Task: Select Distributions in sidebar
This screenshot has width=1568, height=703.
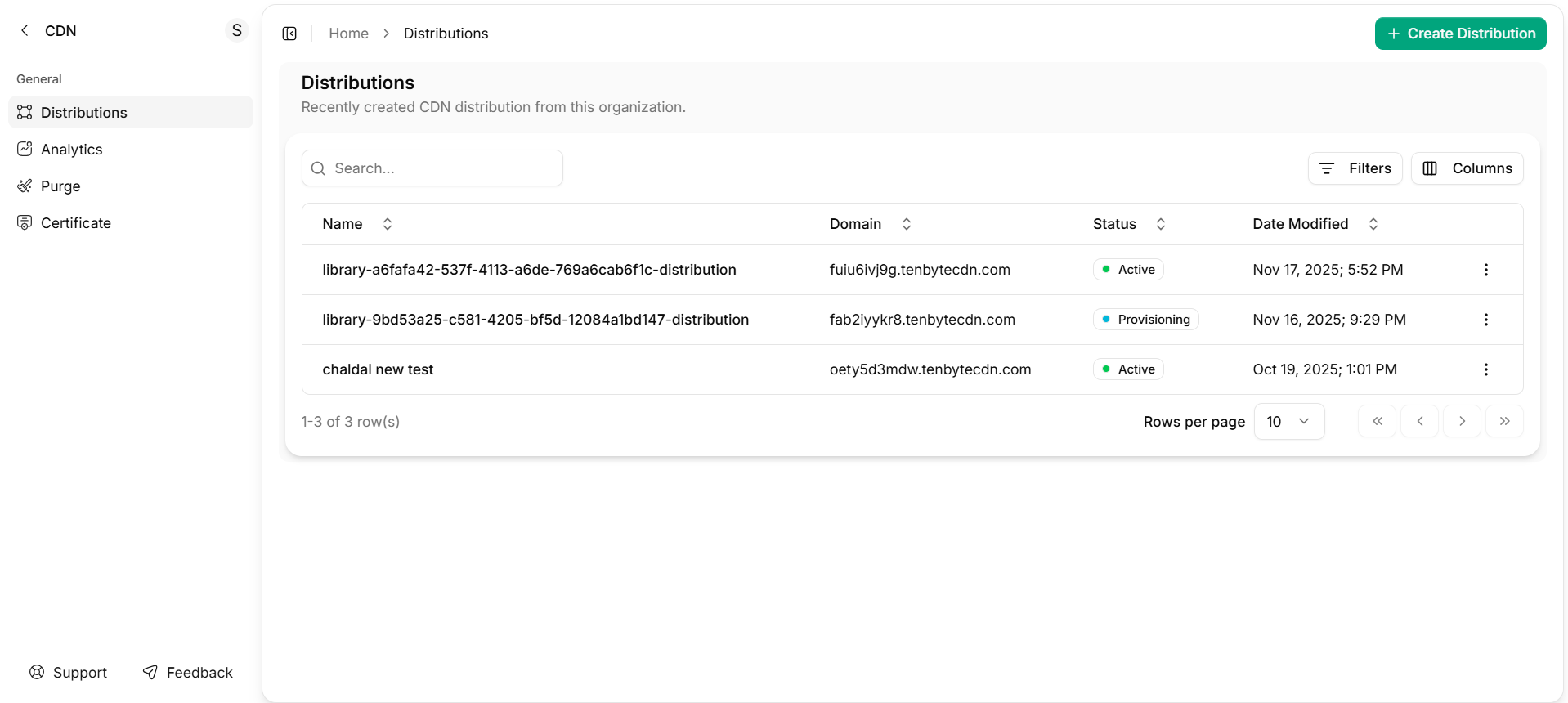Action: [131, 112]
